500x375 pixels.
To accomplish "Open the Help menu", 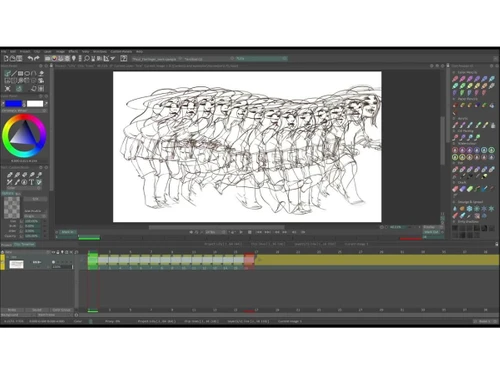I will 139,52.
